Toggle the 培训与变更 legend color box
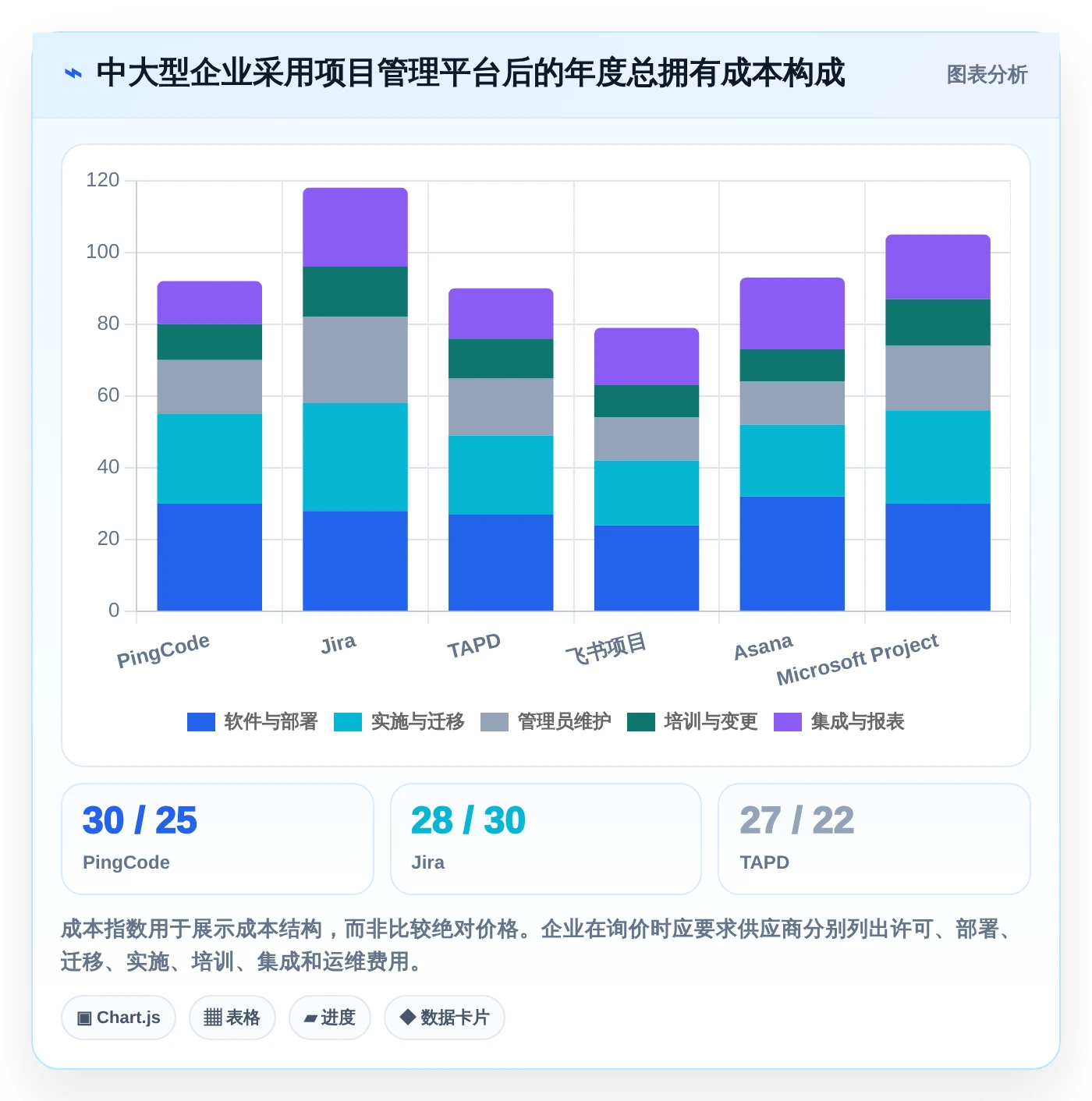 pos(641,722)
